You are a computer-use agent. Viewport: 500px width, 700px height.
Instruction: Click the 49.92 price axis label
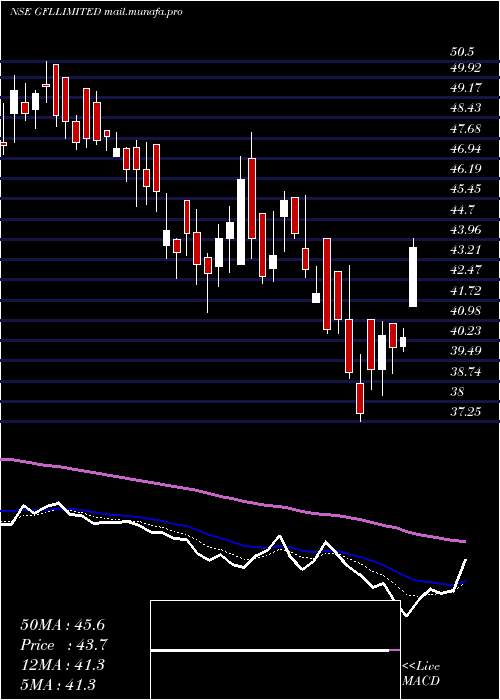point(466,68)
